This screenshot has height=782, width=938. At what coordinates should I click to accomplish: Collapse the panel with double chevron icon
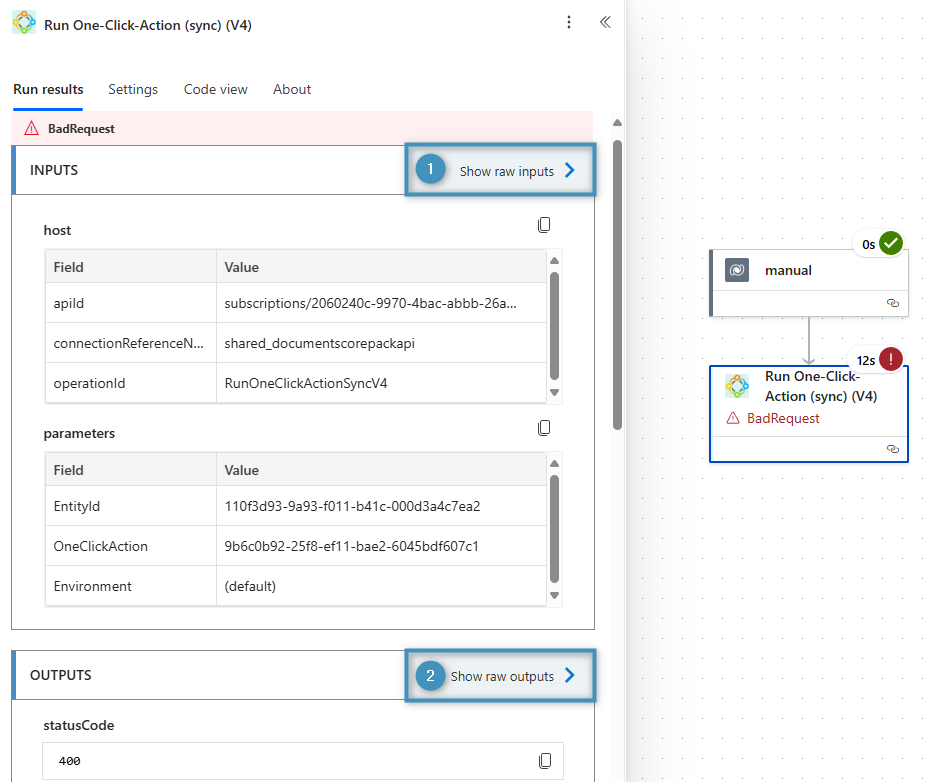(x=605, y=23)
